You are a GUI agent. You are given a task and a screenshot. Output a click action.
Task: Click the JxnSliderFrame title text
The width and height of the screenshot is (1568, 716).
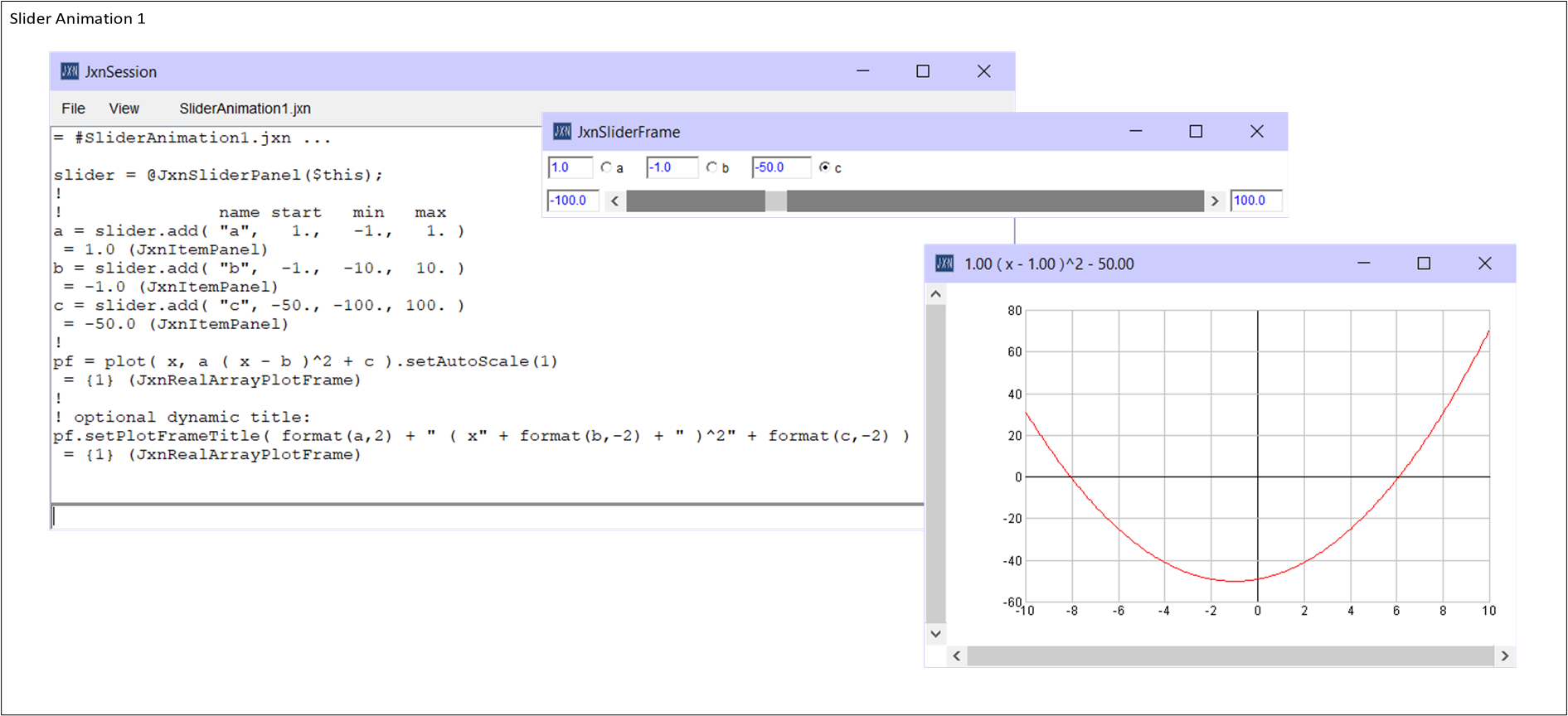tap(629, 132)
